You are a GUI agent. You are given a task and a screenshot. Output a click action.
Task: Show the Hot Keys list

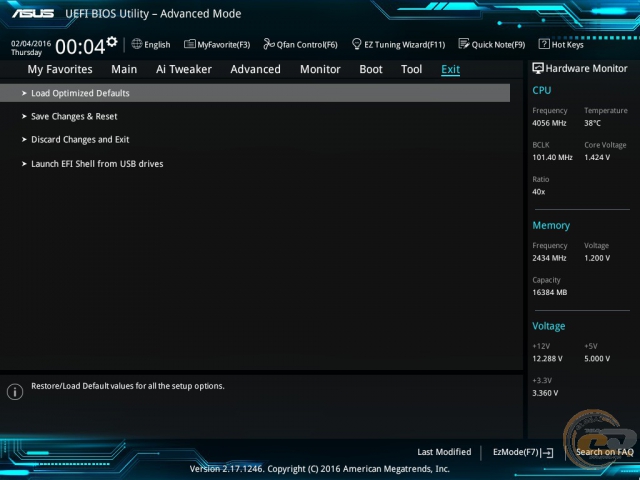coord(567,44)
